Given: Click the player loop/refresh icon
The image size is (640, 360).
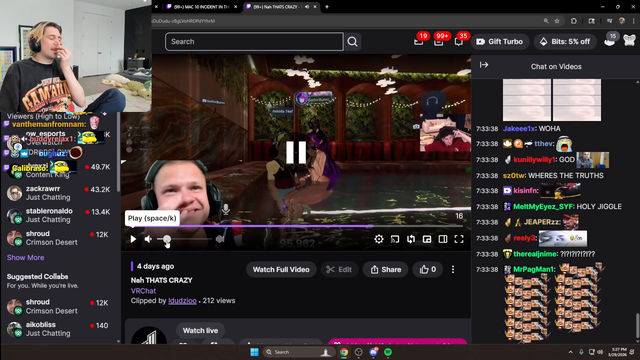Looking at the screenshot, I should pos(411,239).
